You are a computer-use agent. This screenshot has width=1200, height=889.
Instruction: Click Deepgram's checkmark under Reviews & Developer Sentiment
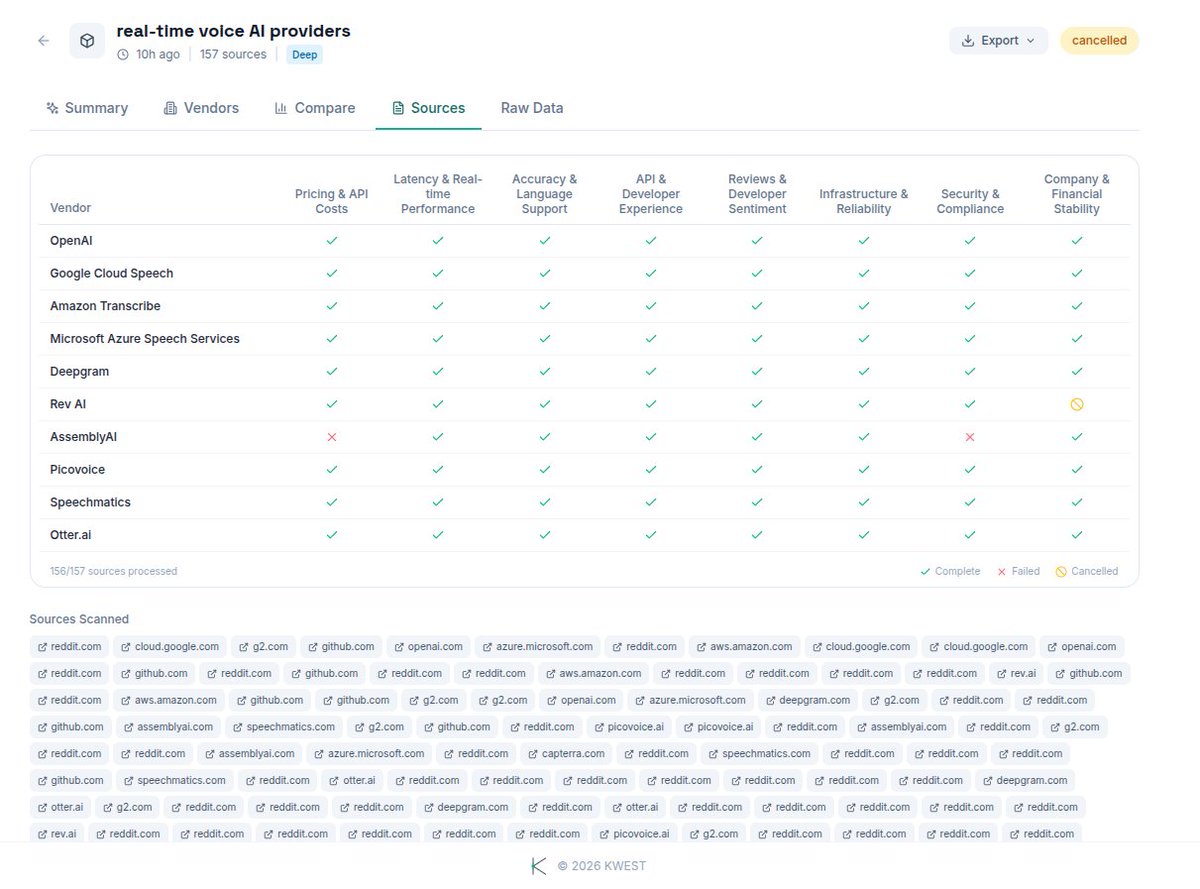(757, 372)
